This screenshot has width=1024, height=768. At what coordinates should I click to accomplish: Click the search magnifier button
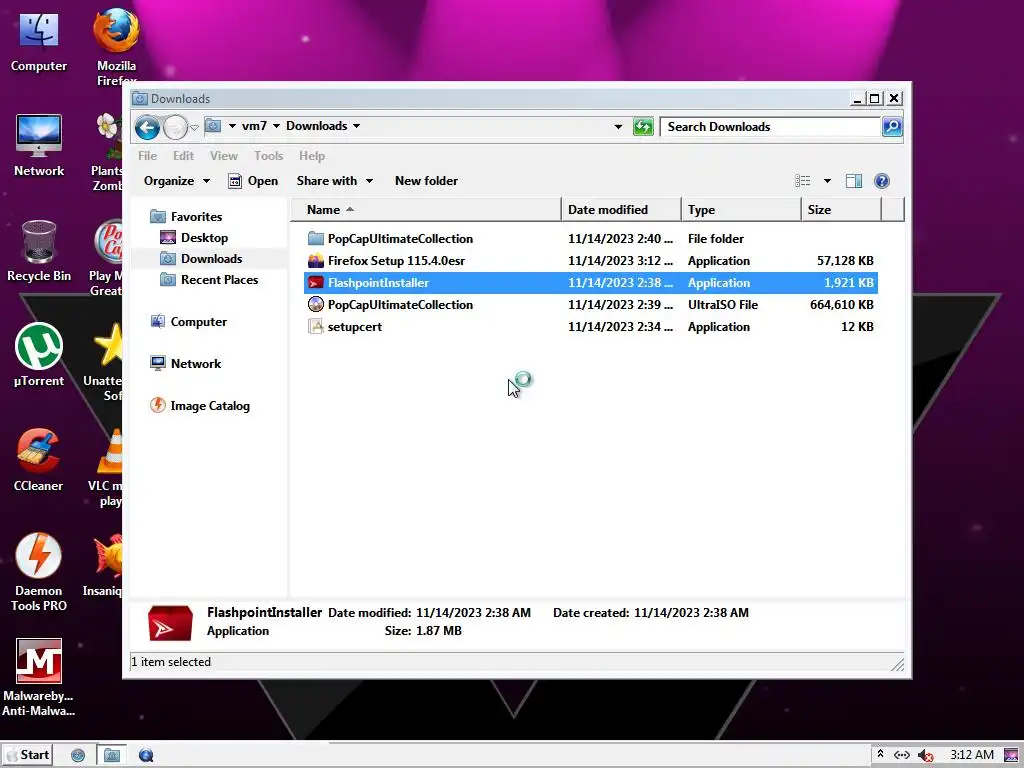892,127
